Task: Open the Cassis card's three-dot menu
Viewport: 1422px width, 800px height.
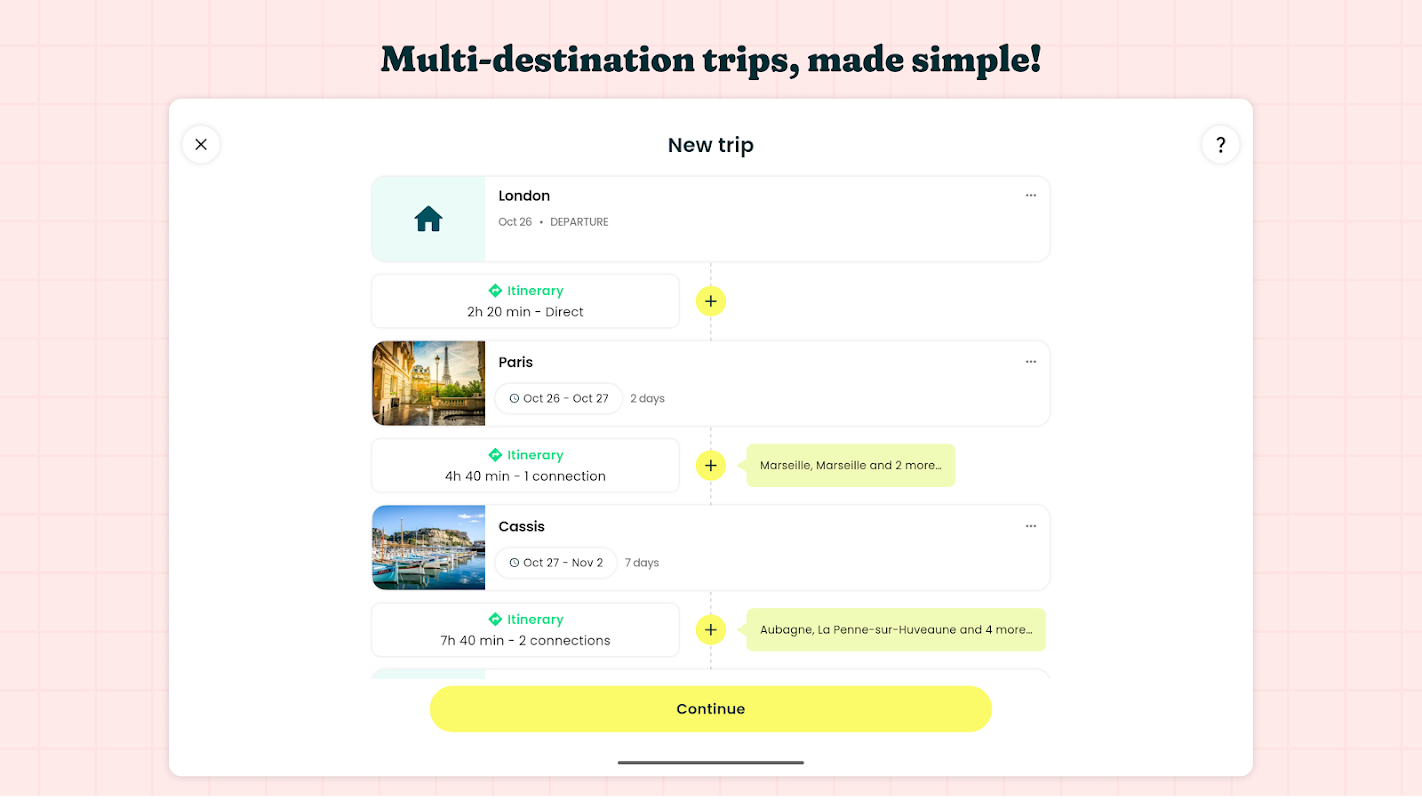Action: click(x=1030, y=526)
